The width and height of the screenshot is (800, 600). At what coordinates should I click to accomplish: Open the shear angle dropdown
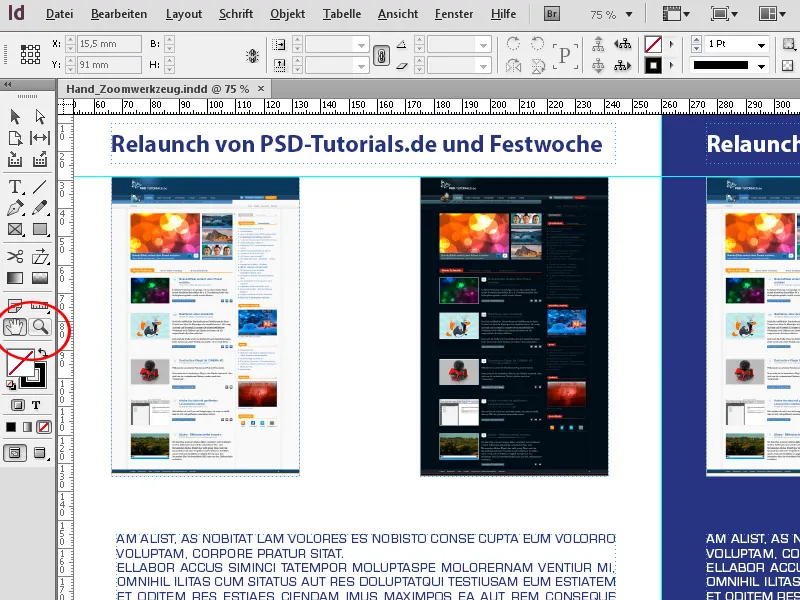tap(483, 65)
